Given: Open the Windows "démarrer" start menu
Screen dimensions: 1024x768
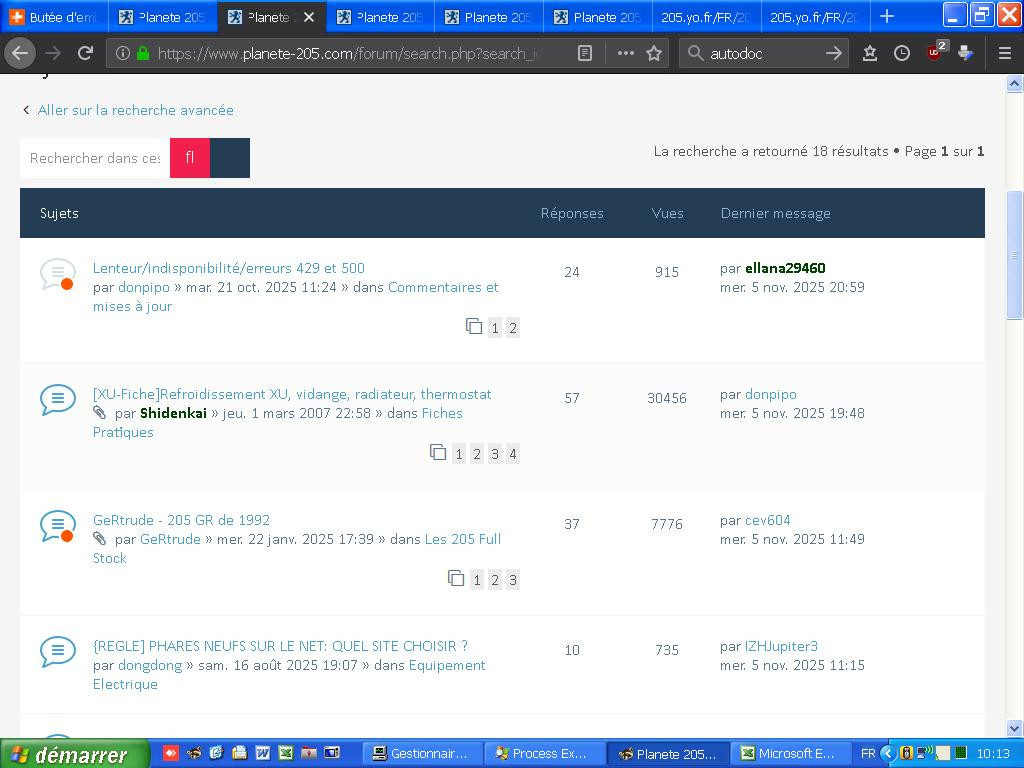Looking at the screenshot, I should (x=74, y=754).
